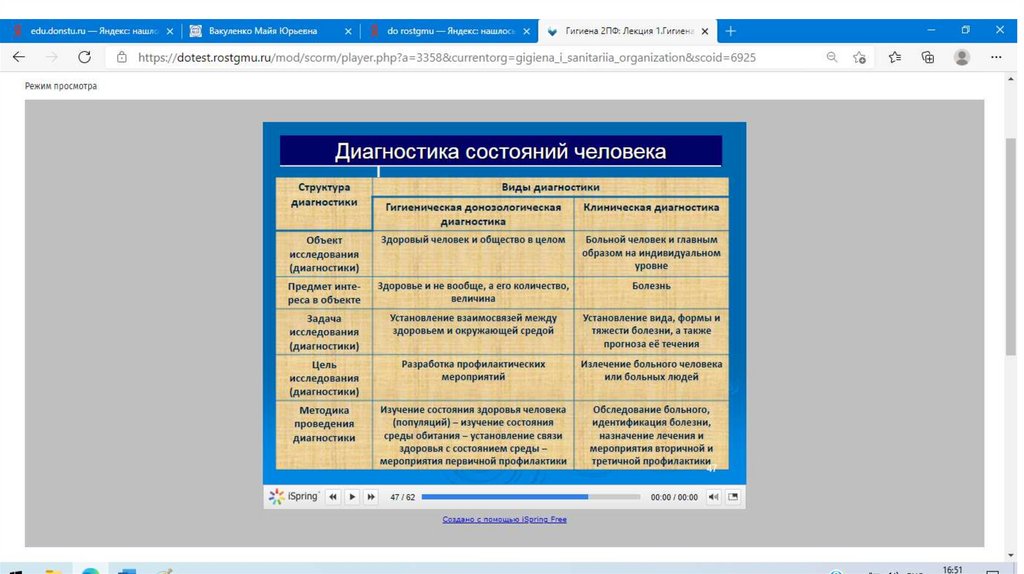
Task: Open the Edge Settings and more menu
Action: tap(996, 57)
